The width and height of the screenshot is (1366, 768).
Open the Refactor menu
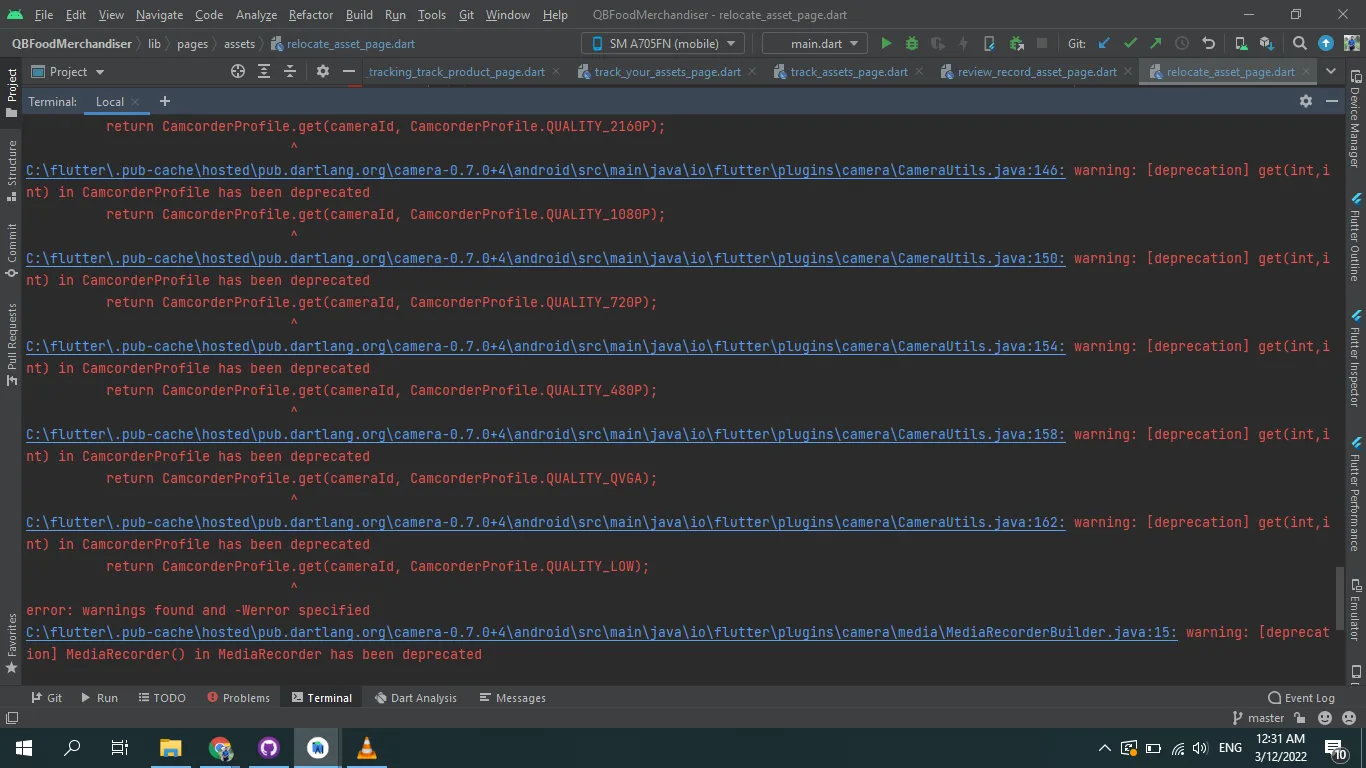[310, 15]
